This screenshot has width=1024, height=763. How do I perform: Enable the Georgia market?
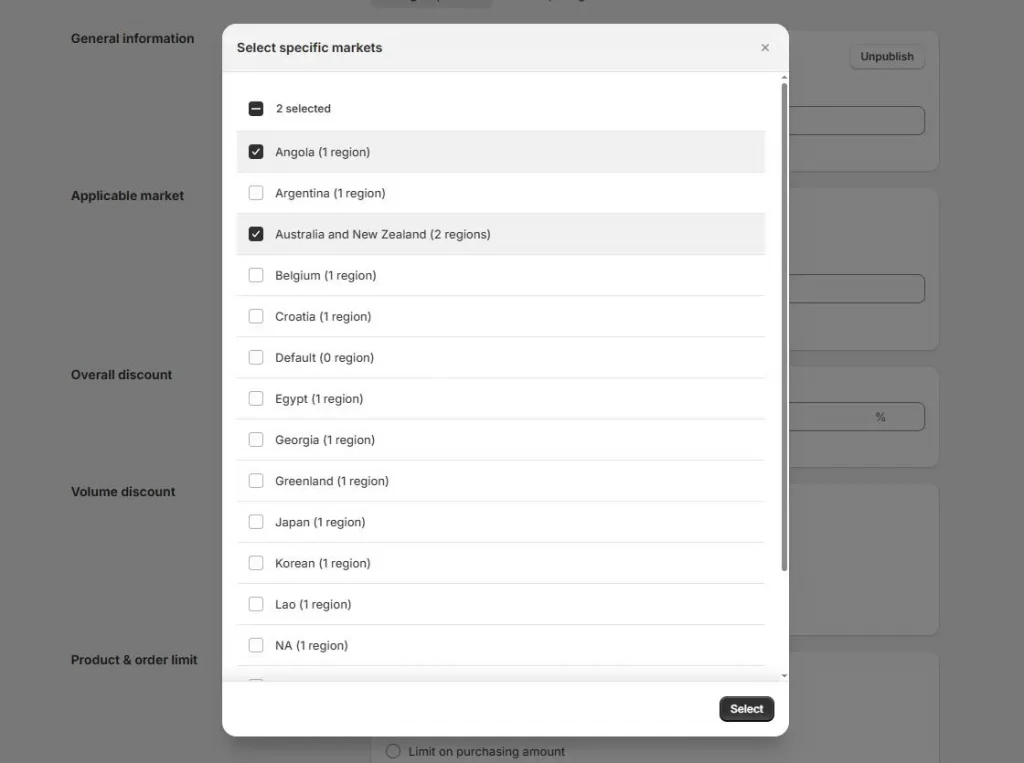(256, 438)
